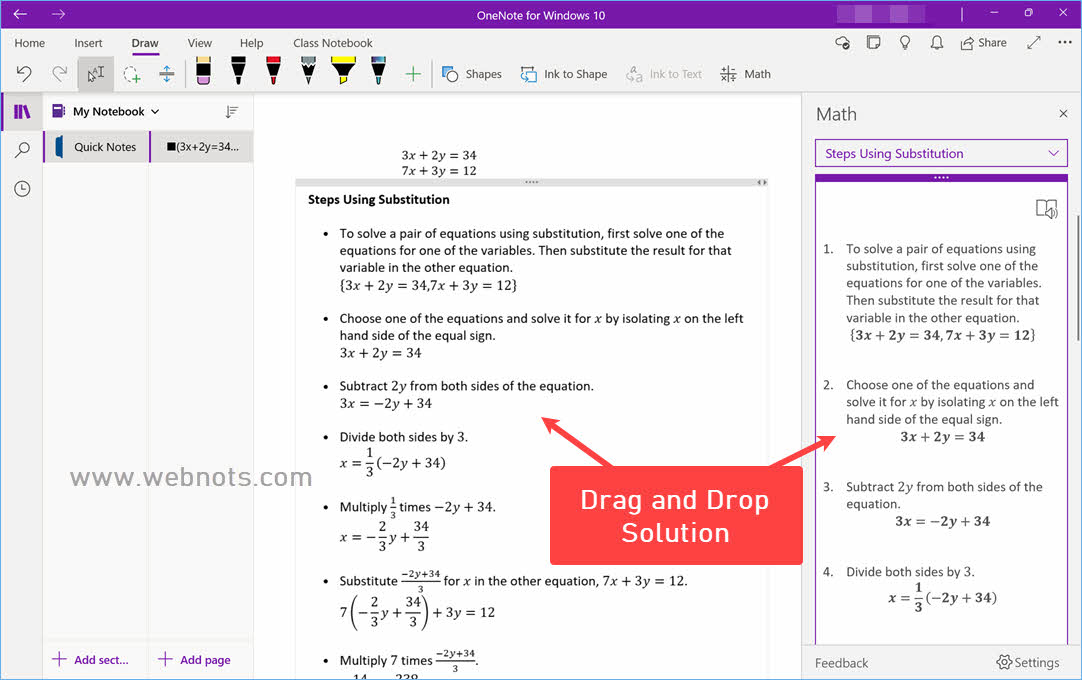Viewport: 1082px width, 680px height.
Task: Click the Immersive Reader icon in Math pane
Action: 1046,209
